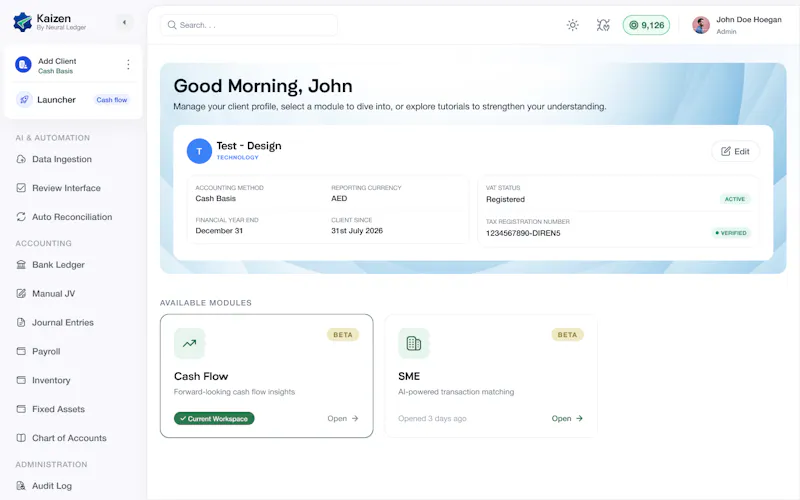The height and width of the screenshot is (500, 800).
Task: Click the AED reporting currency value
Action: click(339, 198)
